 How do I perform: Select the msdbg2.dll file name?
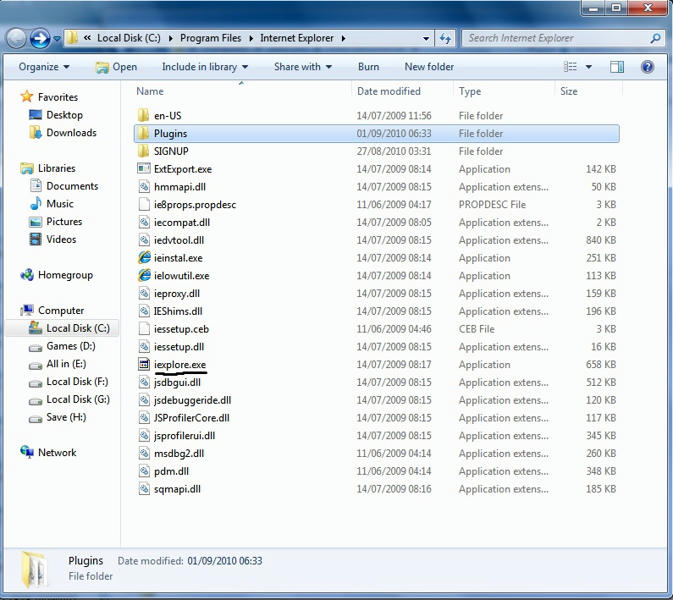[x=179, y=453]
